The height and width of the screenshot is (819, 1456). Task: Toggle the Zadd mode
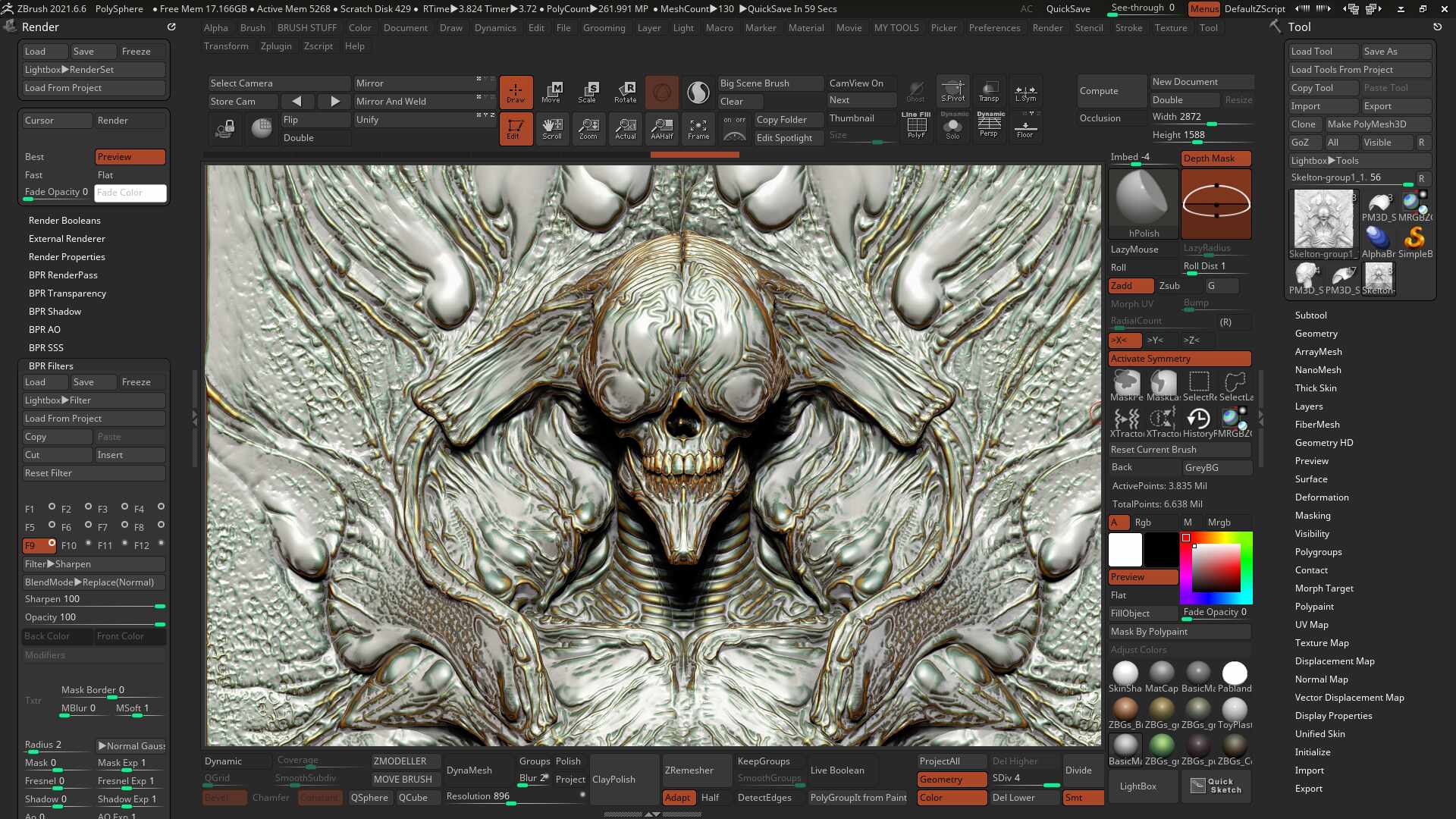pyautogui.click(x=1131, y=286)
